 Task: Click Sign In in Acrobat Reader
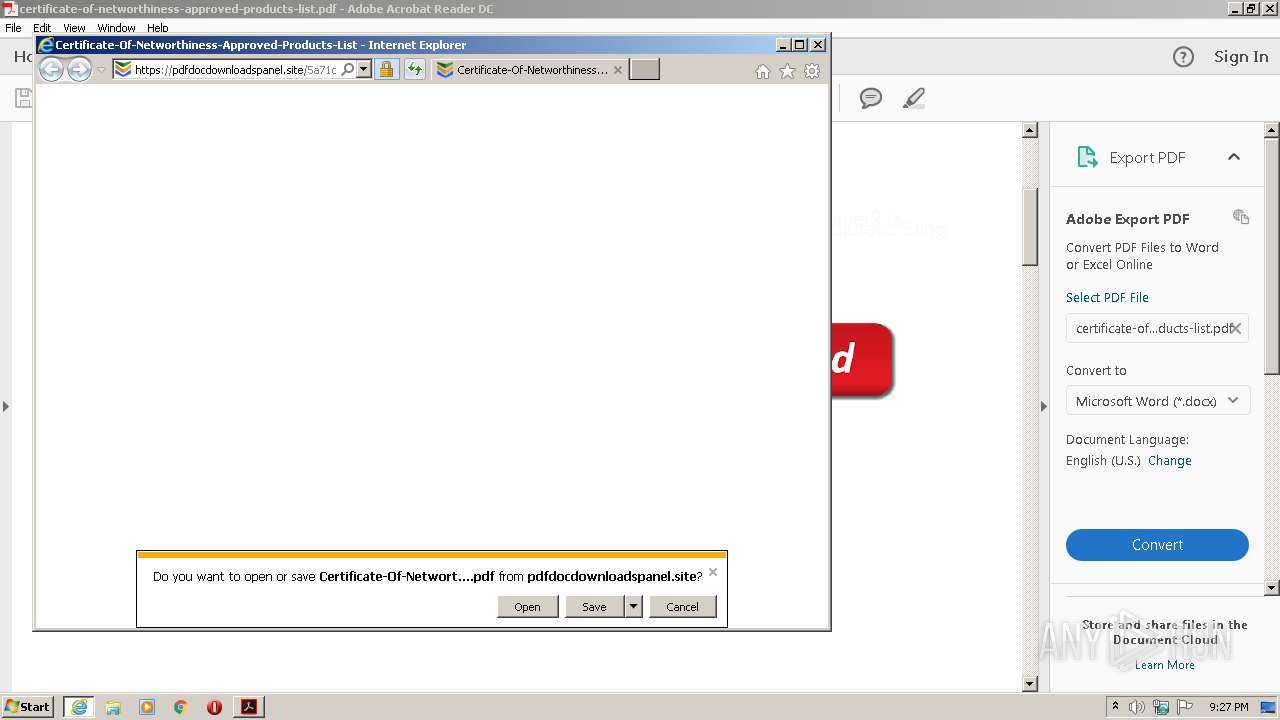(1241, 57)
